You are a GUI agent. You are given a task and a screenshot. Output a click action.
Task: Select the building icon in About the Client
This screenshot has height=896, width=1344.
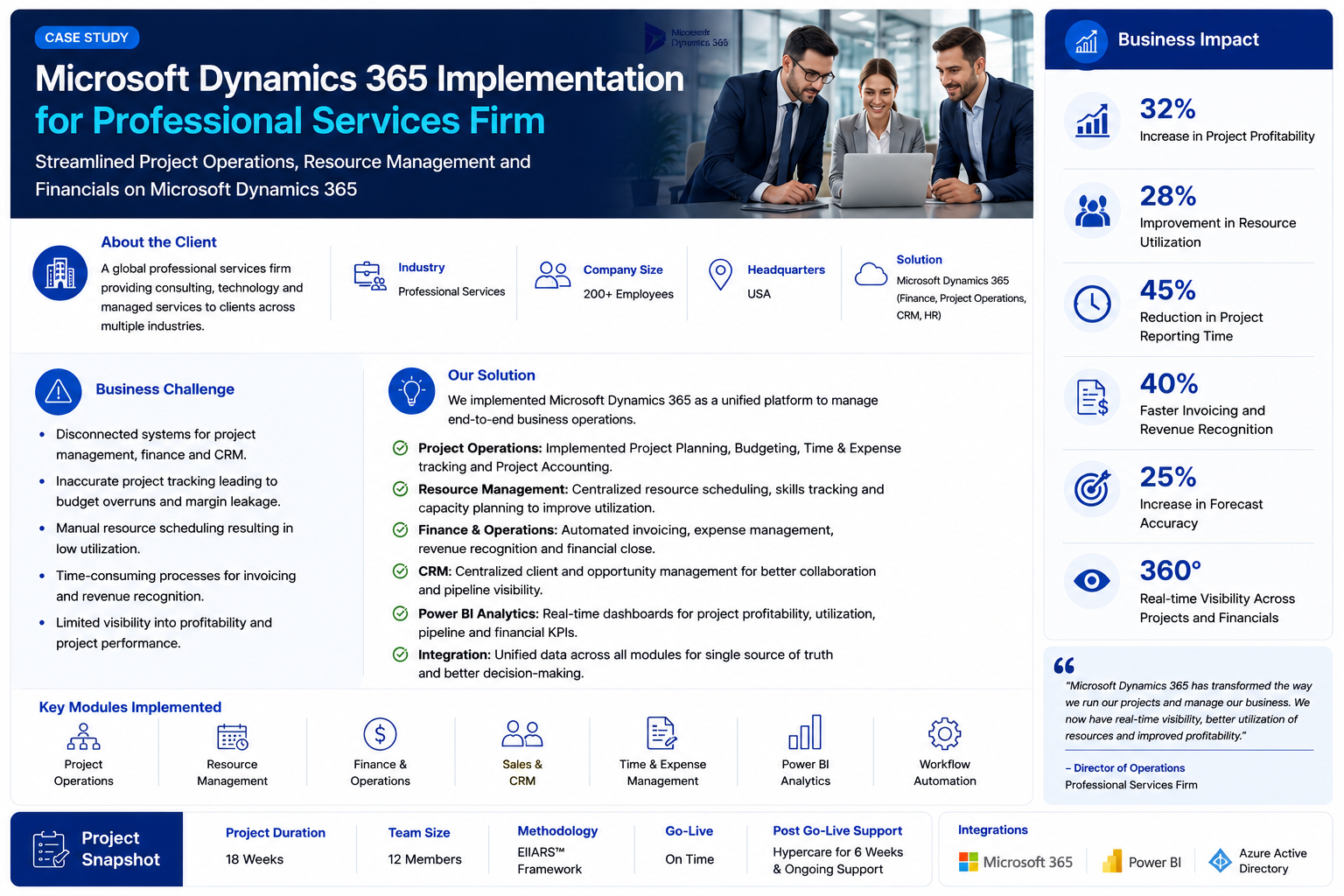[60, 273]
